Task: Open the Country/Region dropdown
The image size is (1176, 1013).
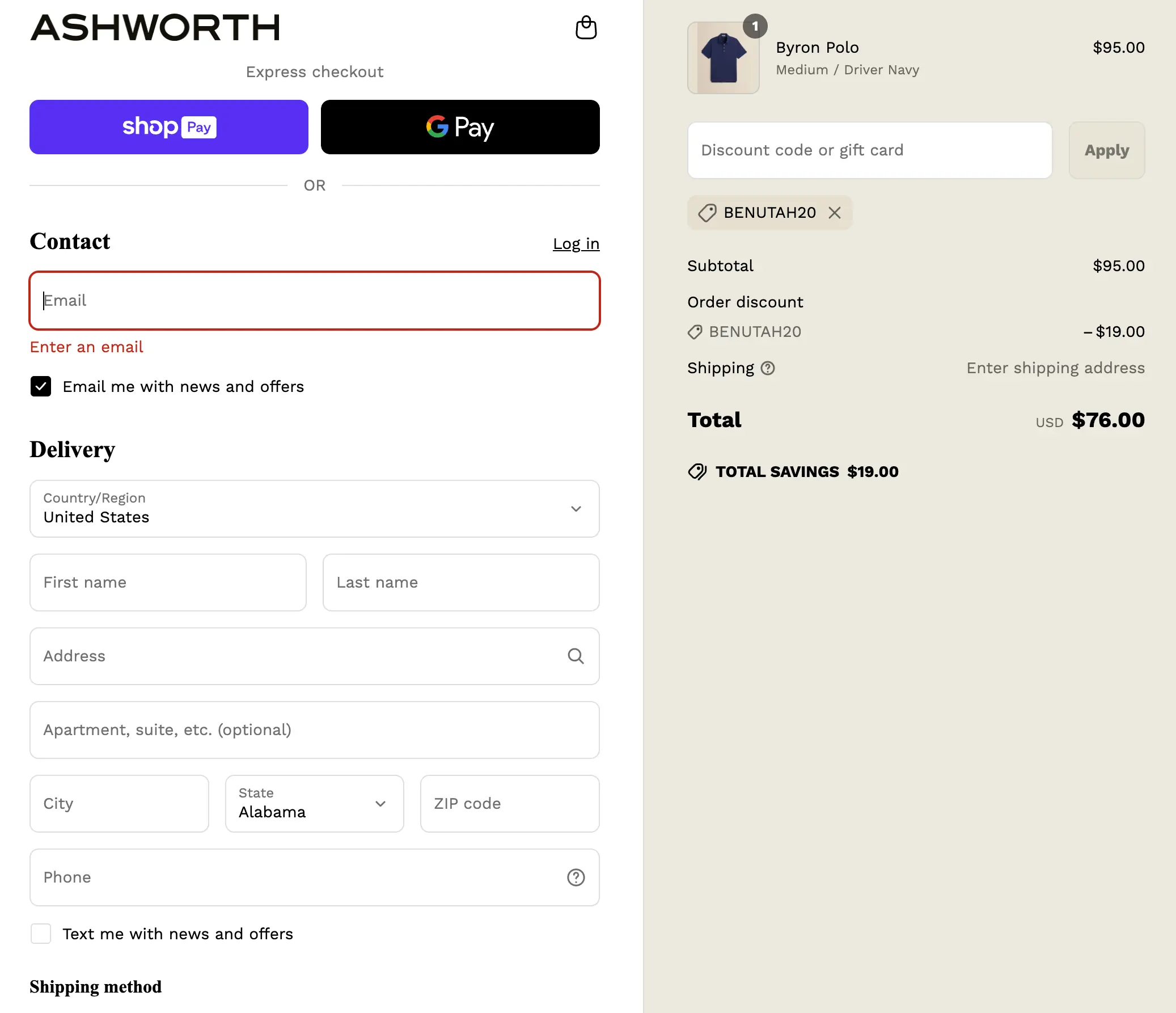Action: pos(315,509)
